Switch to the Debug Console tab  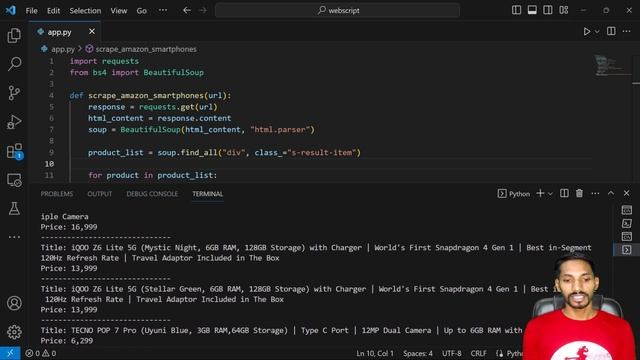(x=152, y=194)
